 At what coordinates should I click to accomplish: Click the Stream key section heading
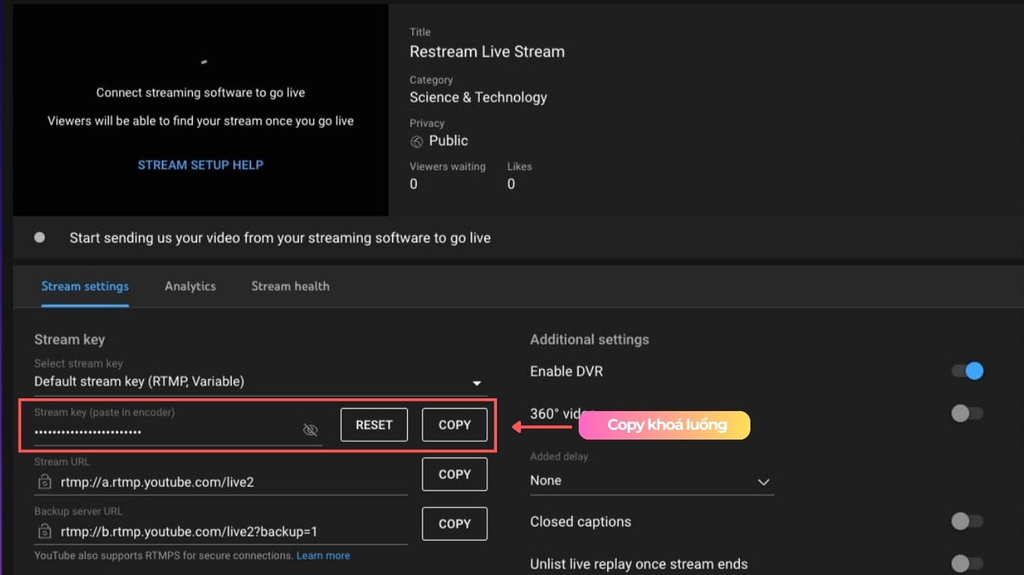(x=69, y=340)
